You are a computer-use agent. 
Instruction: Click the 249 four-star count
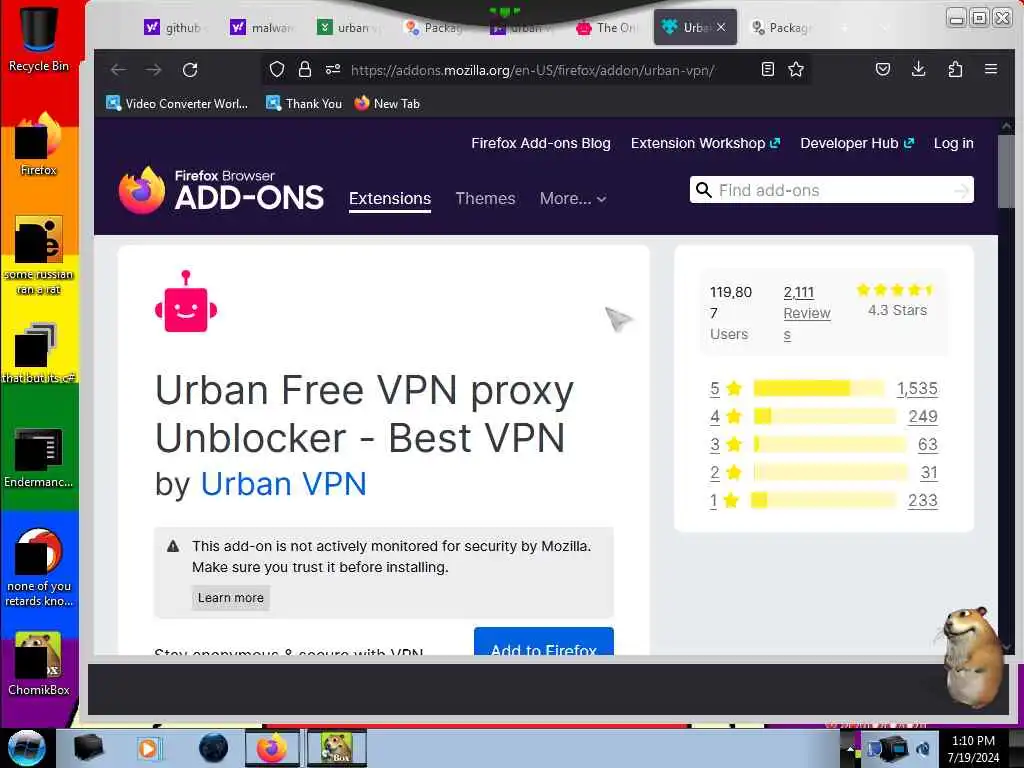923,417
